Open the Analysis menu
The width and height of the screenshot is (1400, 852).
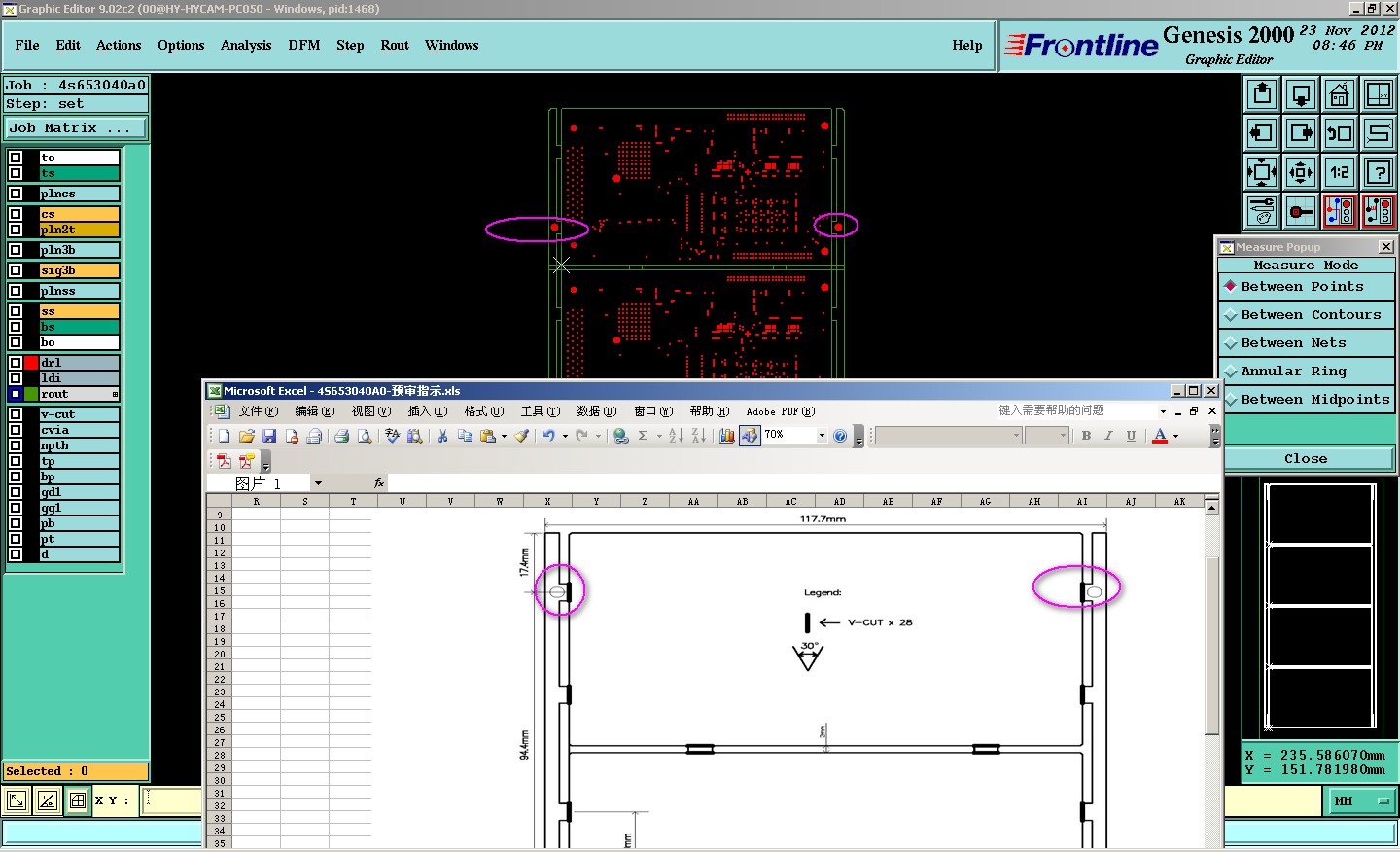pos(246,45)
